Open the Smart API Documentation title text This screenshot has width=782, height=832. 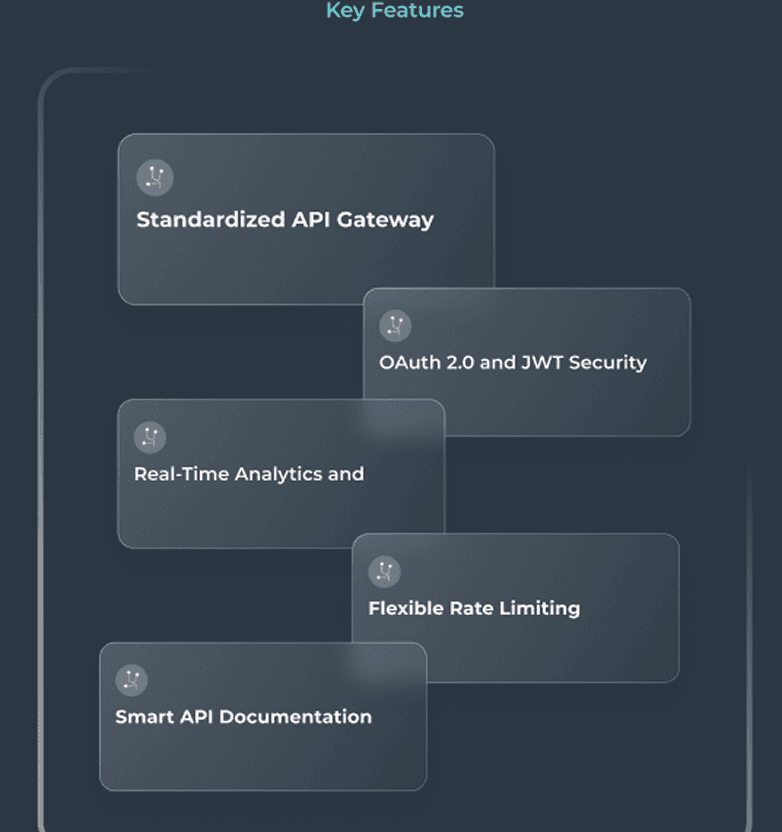[243, 717]
